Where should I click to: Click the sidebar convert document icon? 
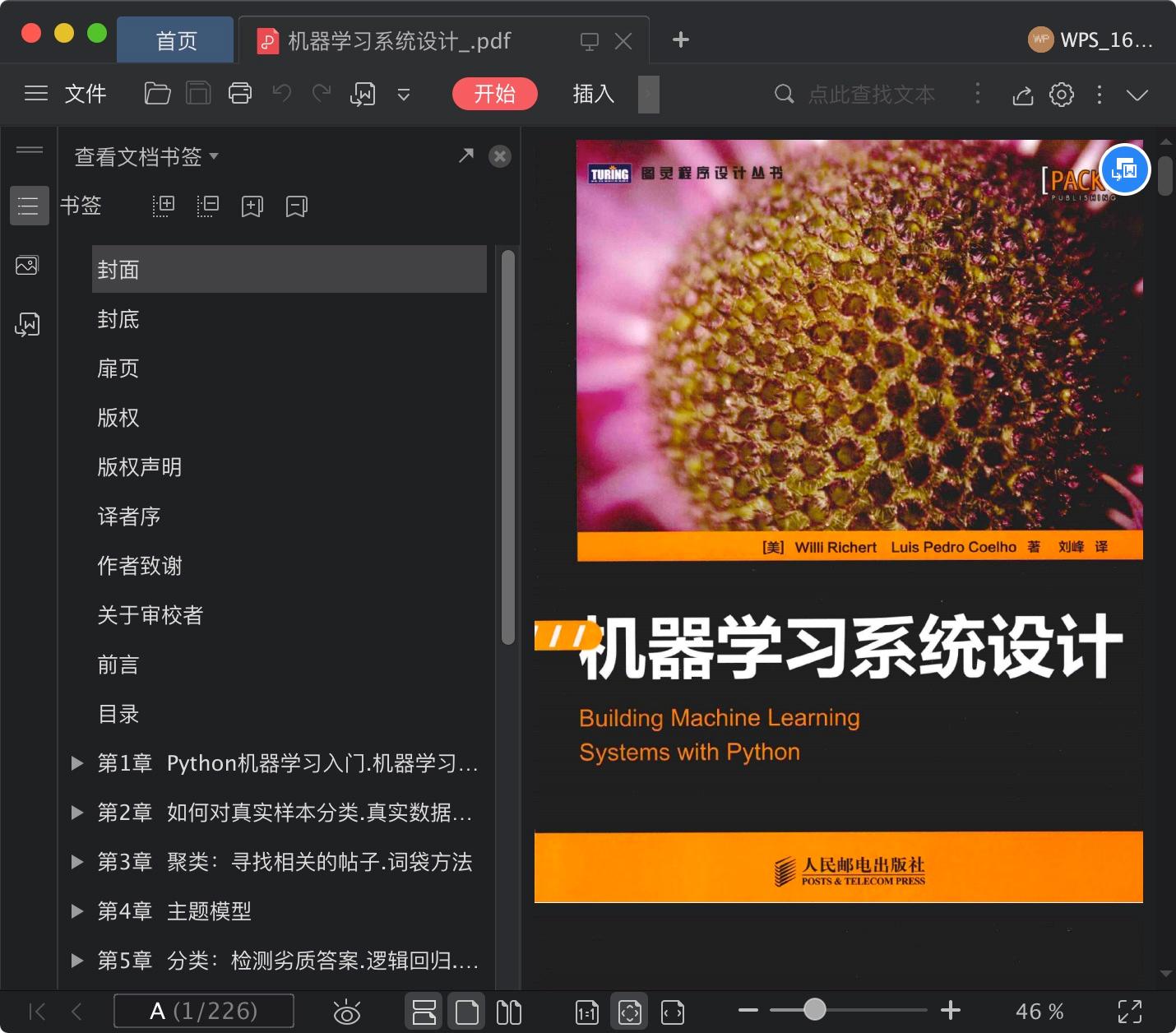pos(27,324)
